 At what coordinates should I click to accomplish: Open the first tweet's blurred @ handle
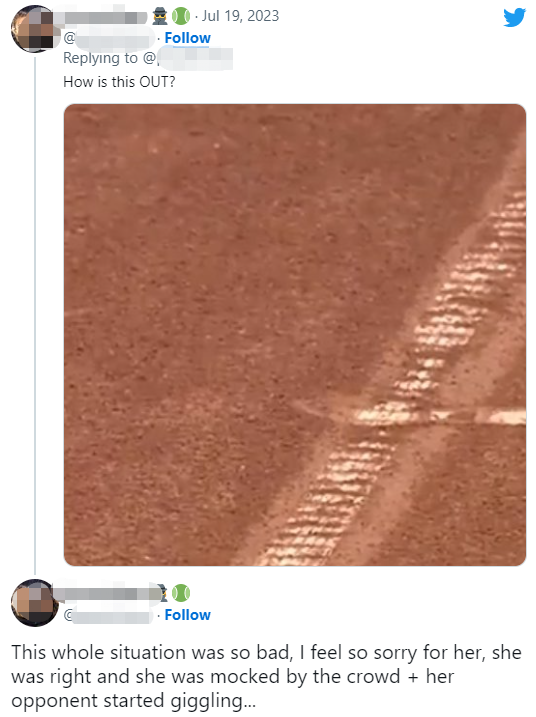tap(109, 38)
